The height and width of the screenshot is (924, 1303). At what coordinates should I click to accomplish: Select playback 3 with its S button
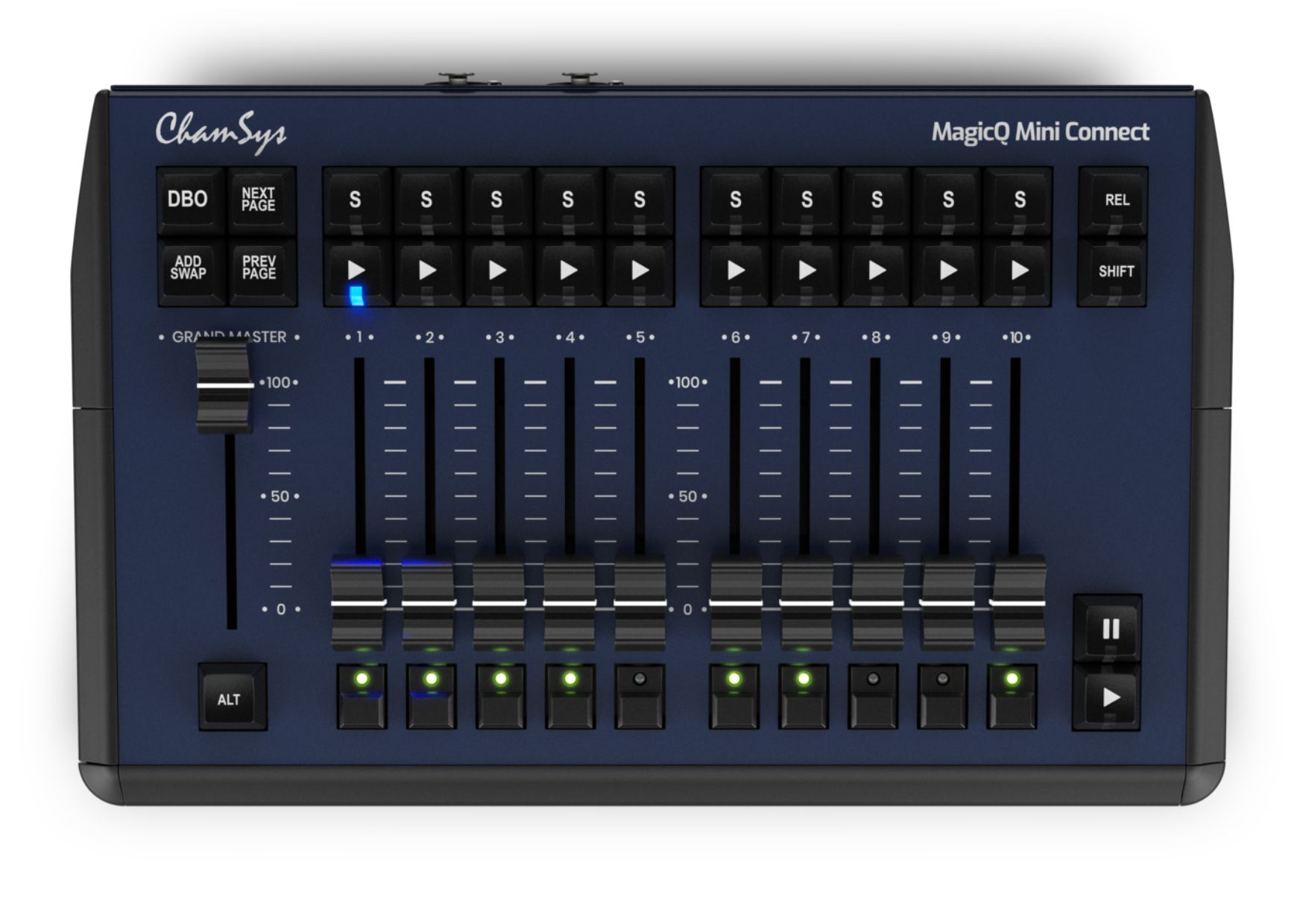(x=498, y=200)
